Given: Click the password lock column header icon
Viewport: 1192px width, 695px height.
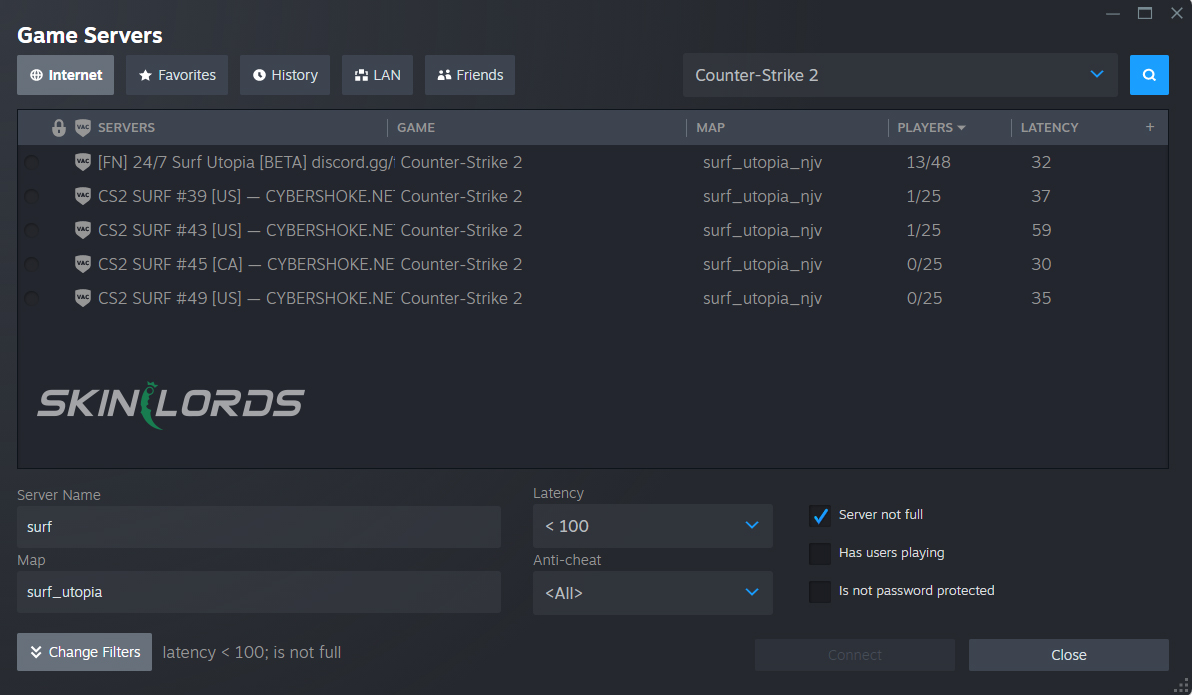Looking at the screenshot, I should (59, 128).
